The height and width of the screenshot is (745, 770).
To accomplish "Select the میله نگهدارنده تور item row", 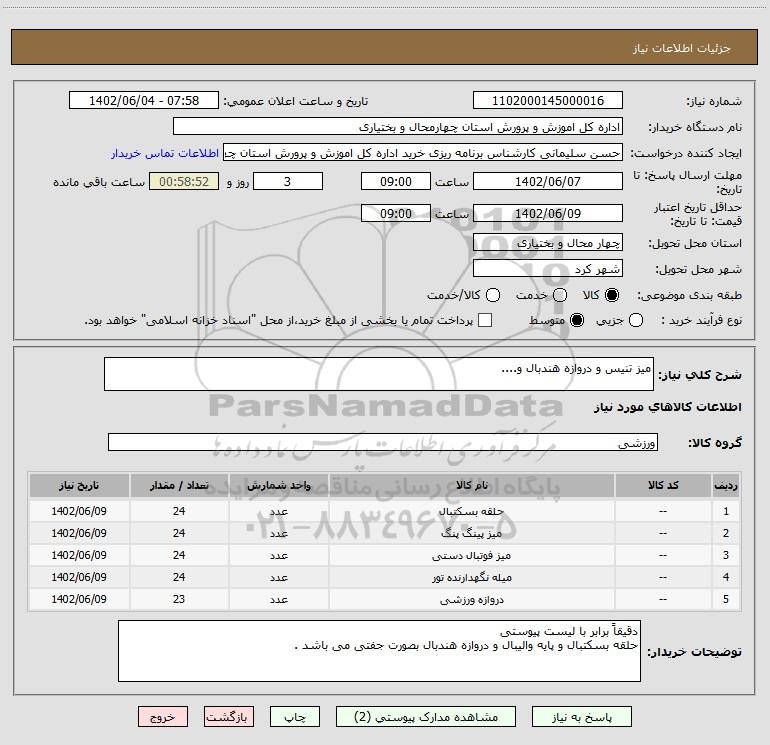I will coord(385,577).
